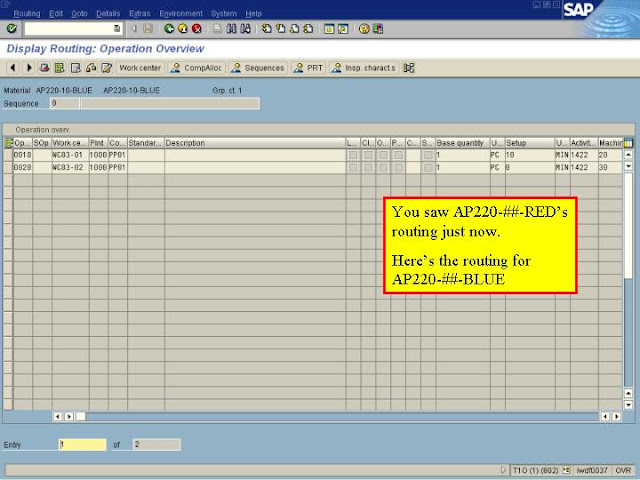This screenshot has width=640, height=480.
Task: Open the Edit menu
Action: (x=56, y=13)
